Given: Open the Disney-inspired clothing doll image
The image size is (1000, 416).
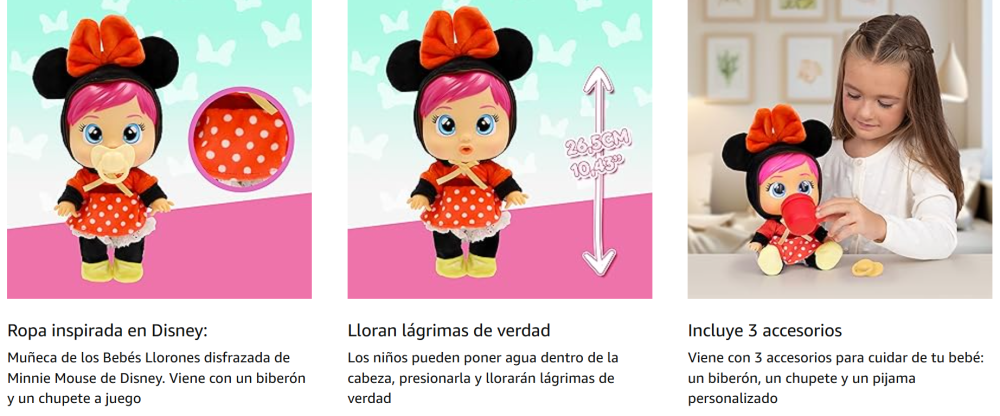Looking at the screenshot, I should tap(159, 149).
